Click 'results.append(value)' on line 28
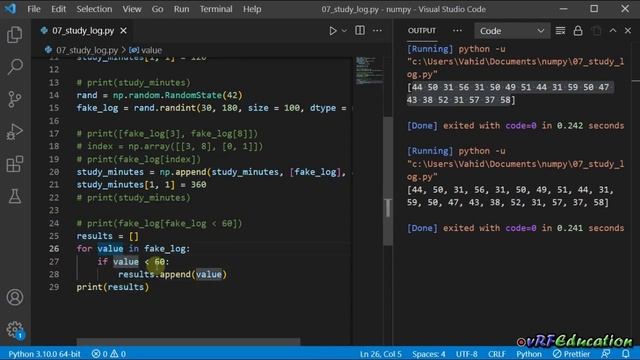Viewport: 640px width, 360px height. [172, 274]
